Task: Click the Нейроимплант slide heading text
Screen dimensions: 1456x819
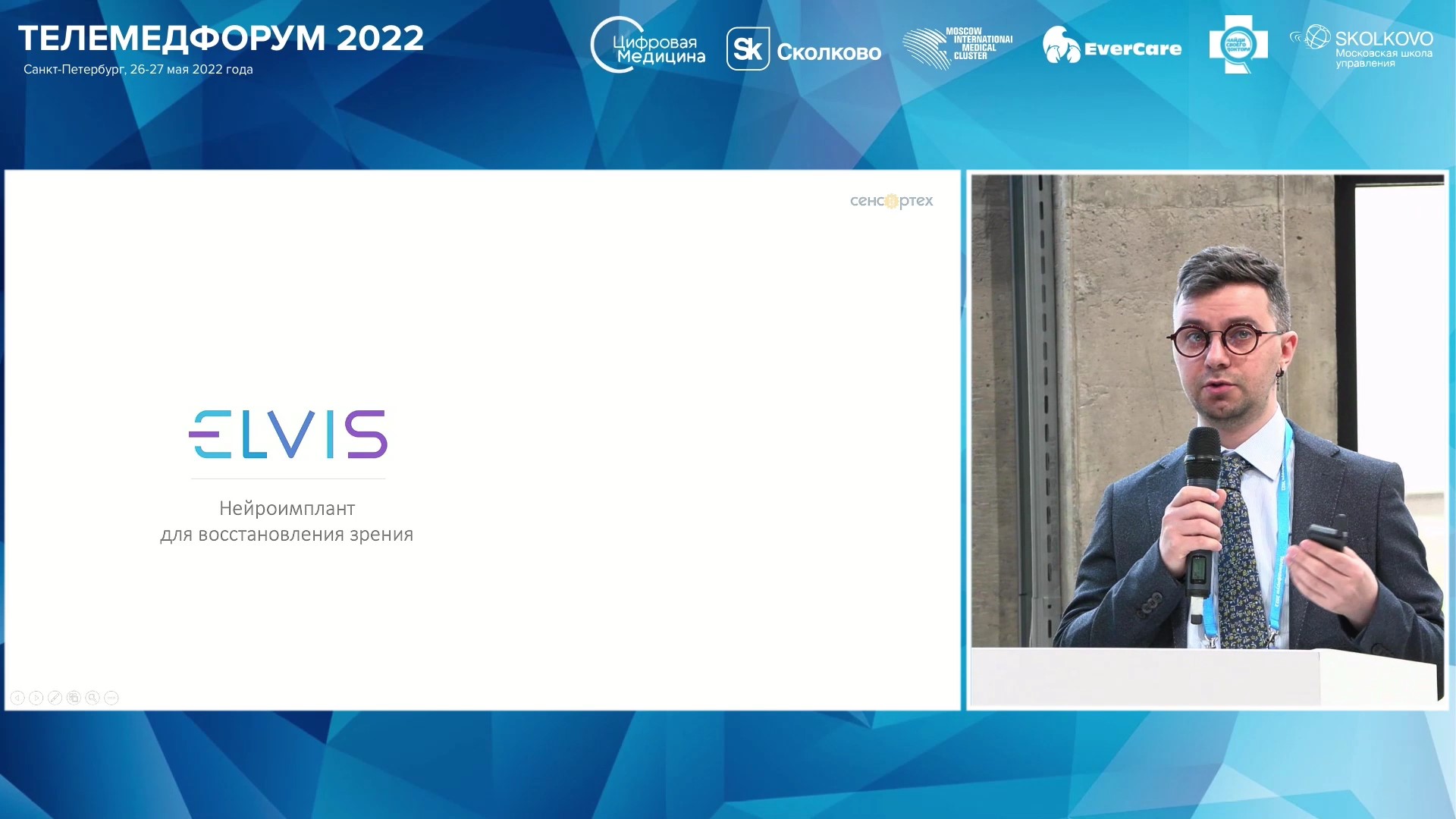Action: point(287,508)
